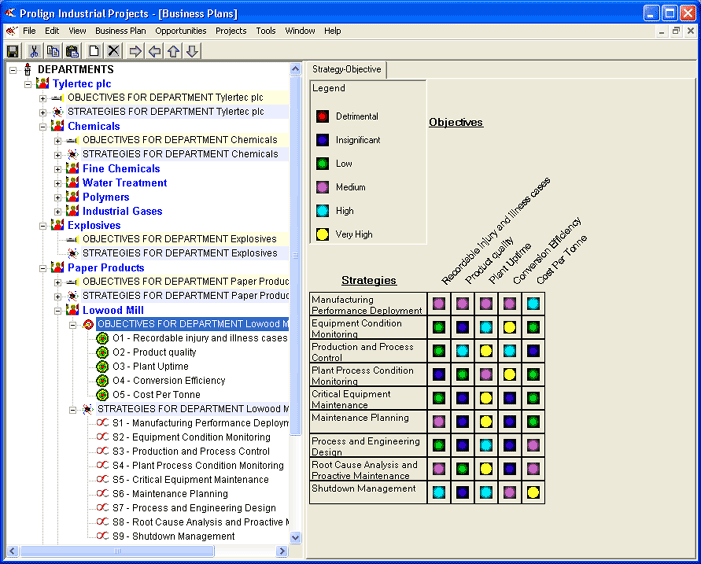Click the O5 Cost Per Tonne target icon
The width and height of the screenshot is (701, 564).
102,395
